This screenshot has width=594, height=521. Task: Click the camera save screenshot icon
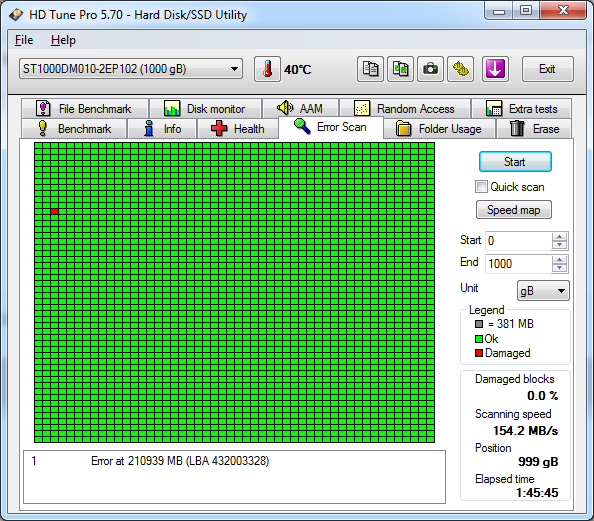pos(430,69)
